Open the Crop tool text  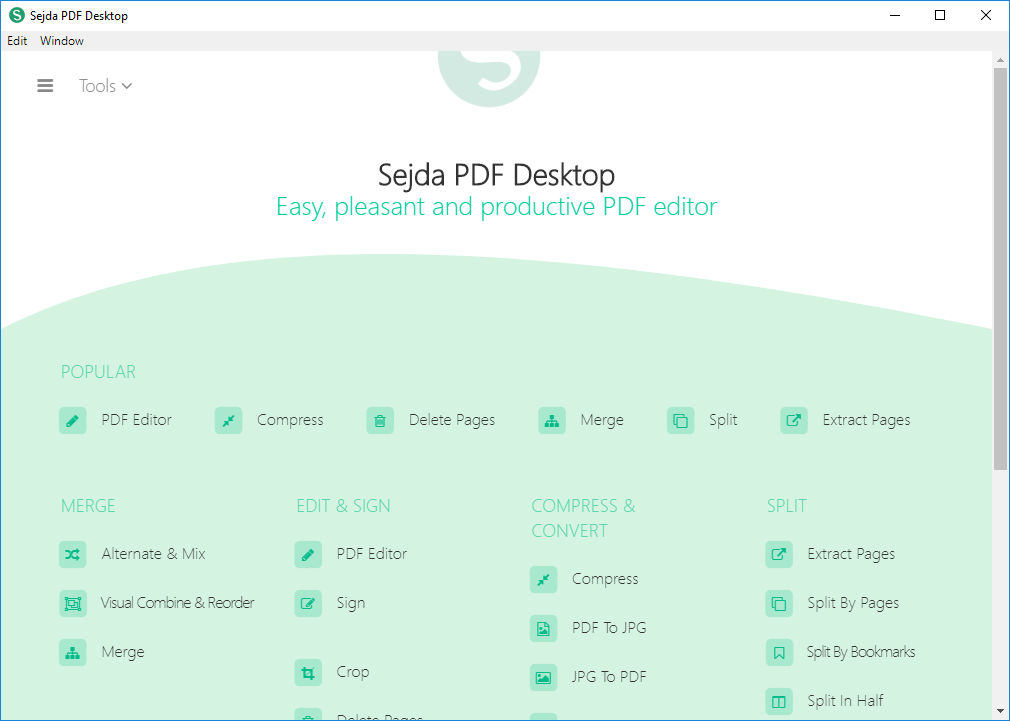(x=352, y=672)
